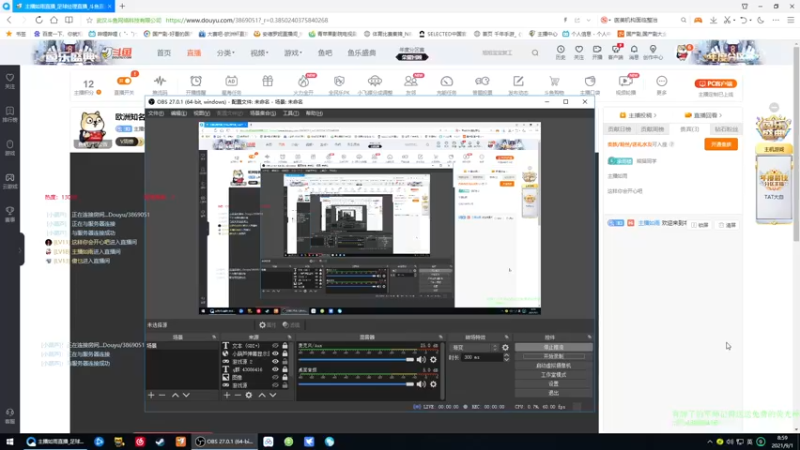Switch to 钻石粉丝 tab

pos(726,129)
